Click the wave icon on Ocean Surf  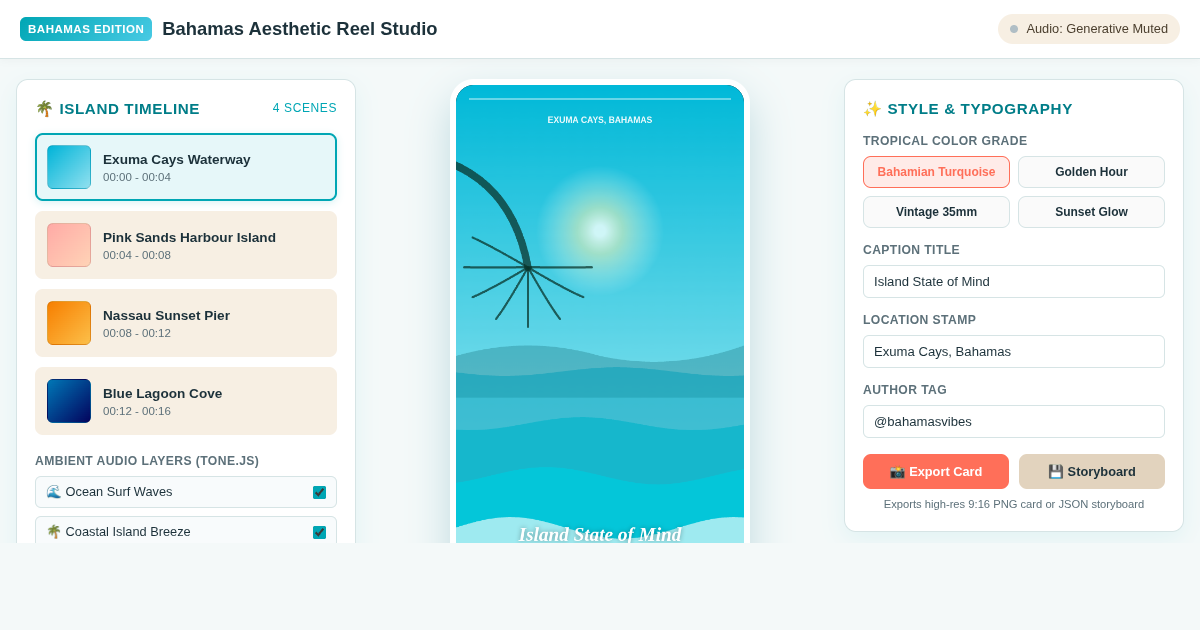click(x=54, y=492)
